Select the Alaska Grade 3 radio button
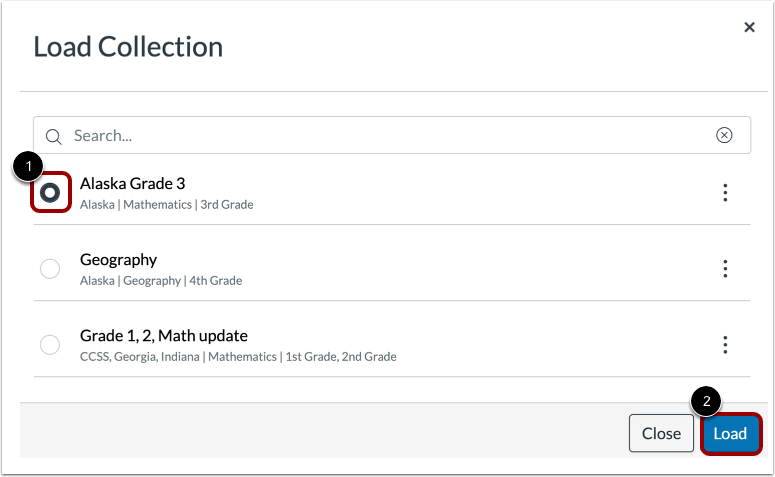Image resolution: width=775 pixels, height=477 pixels. point(50,192)
